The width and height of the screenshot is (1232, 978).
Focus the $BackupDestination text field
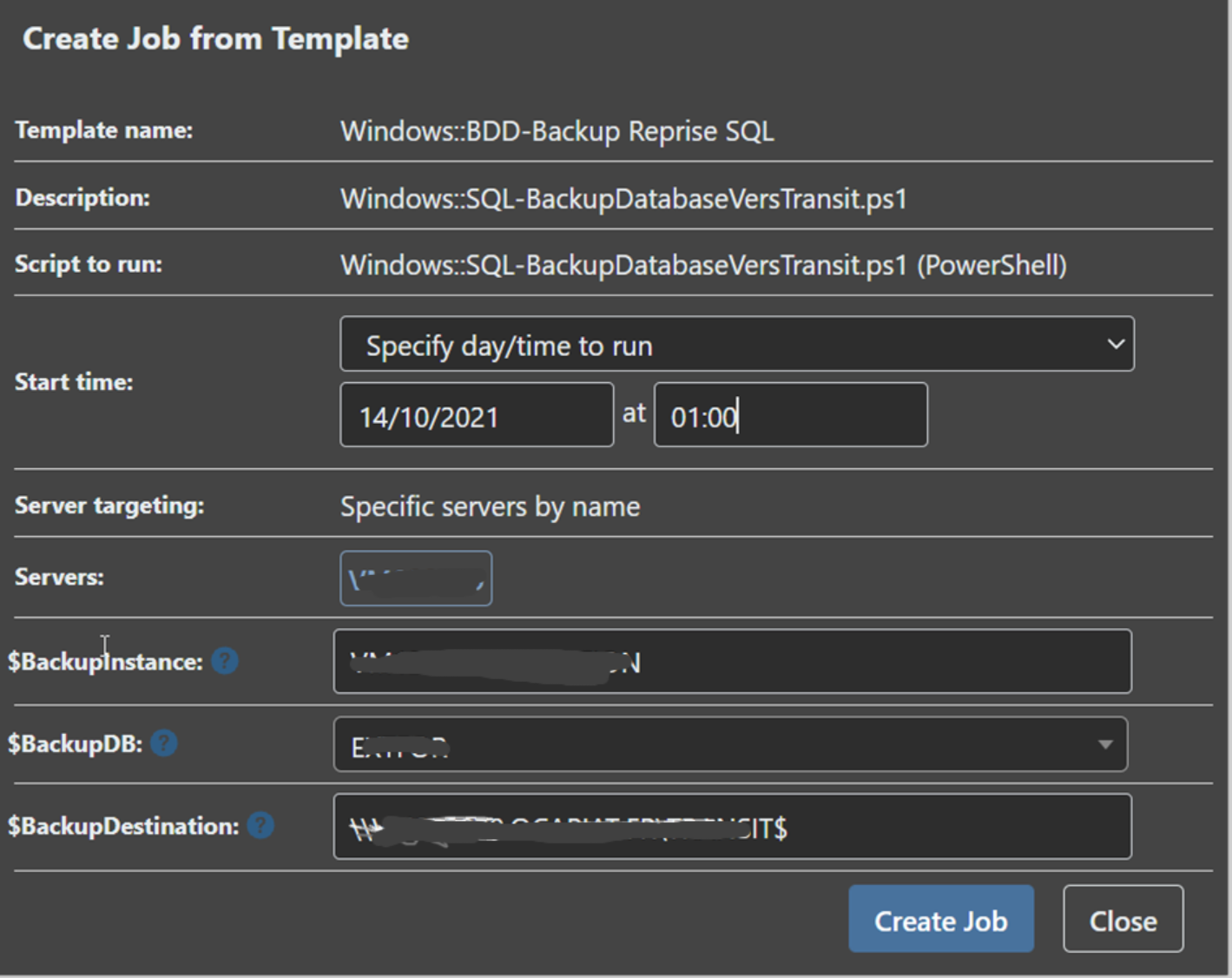coord(733,827)
